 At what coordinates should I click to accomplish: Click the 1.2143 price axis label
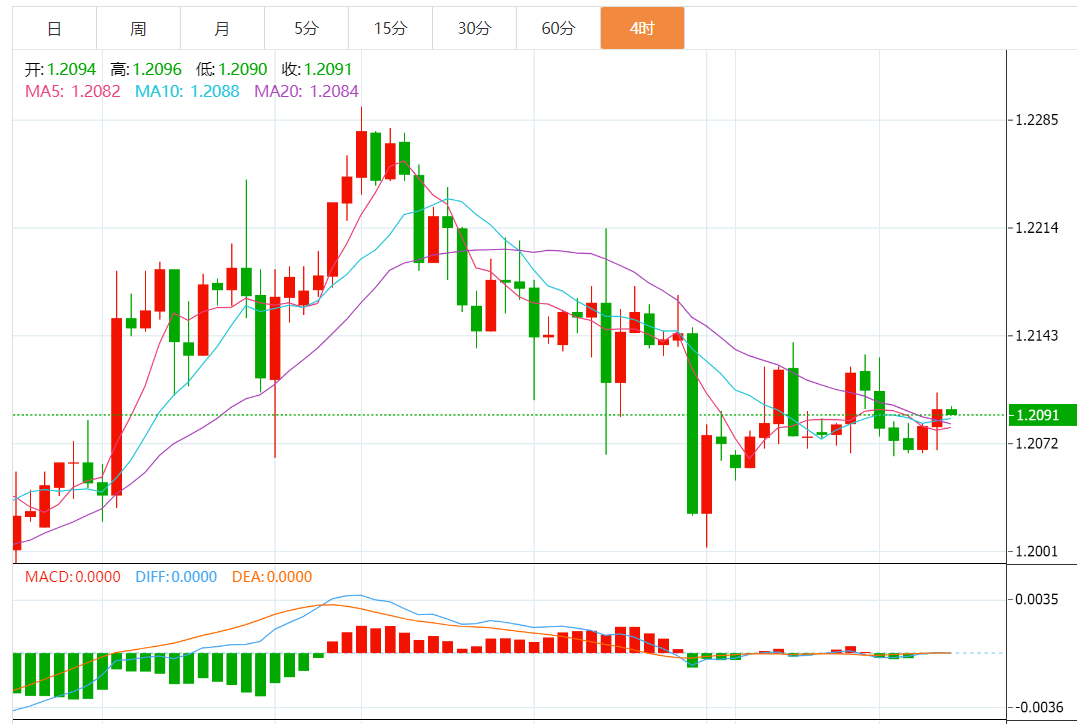(1036, 336)
